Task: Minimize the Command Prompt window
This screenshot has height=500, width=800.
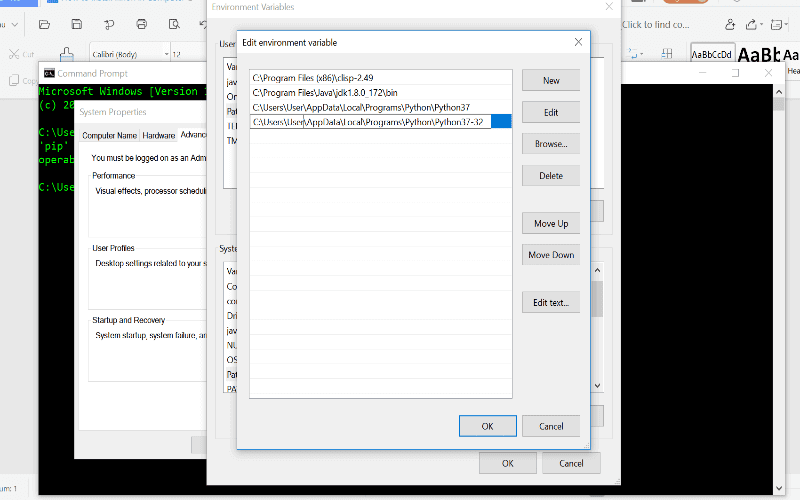Action: tap(703, 73)
